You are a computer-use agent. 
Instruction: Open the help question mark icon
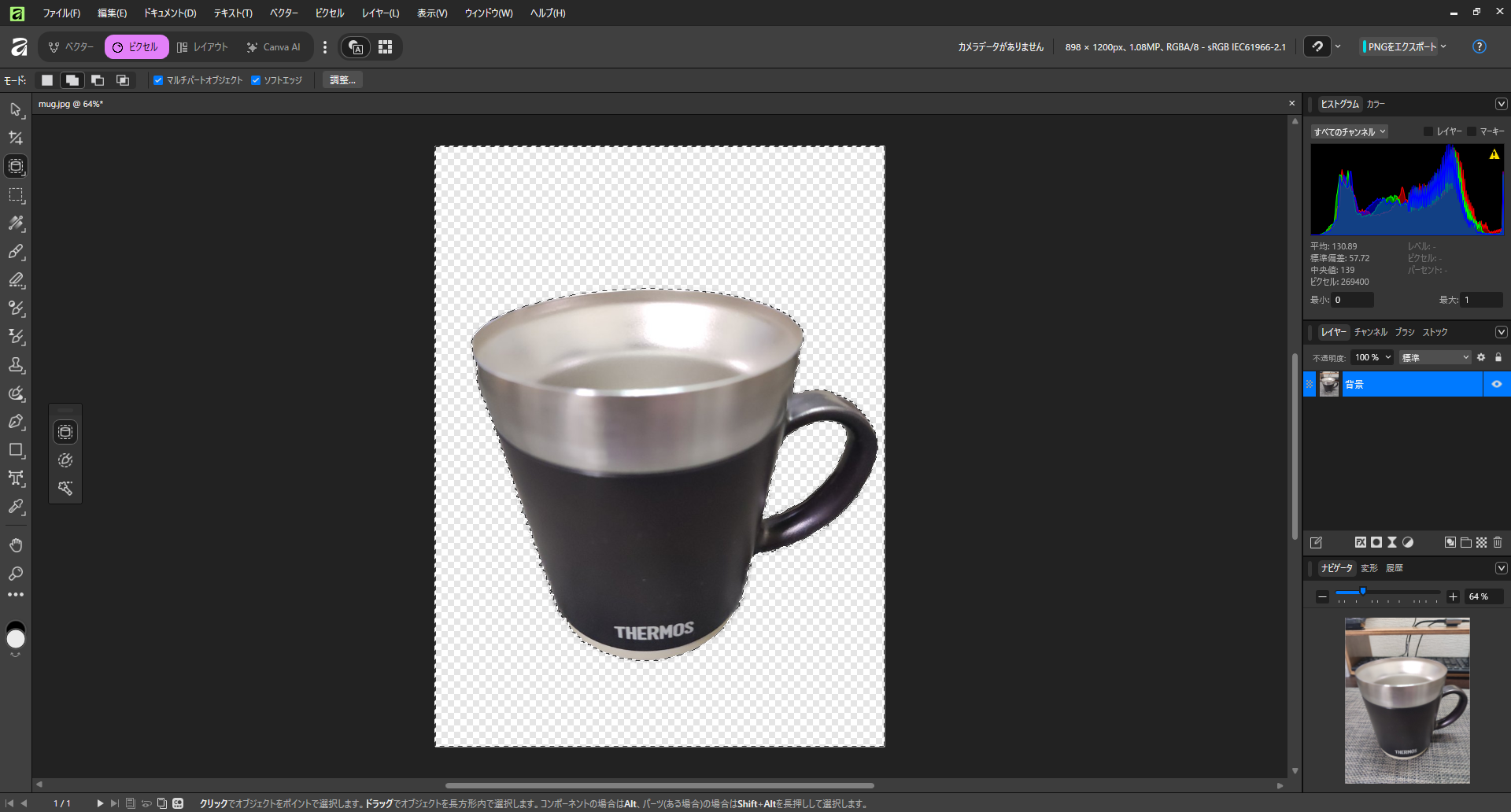(x=1480, y=46)
